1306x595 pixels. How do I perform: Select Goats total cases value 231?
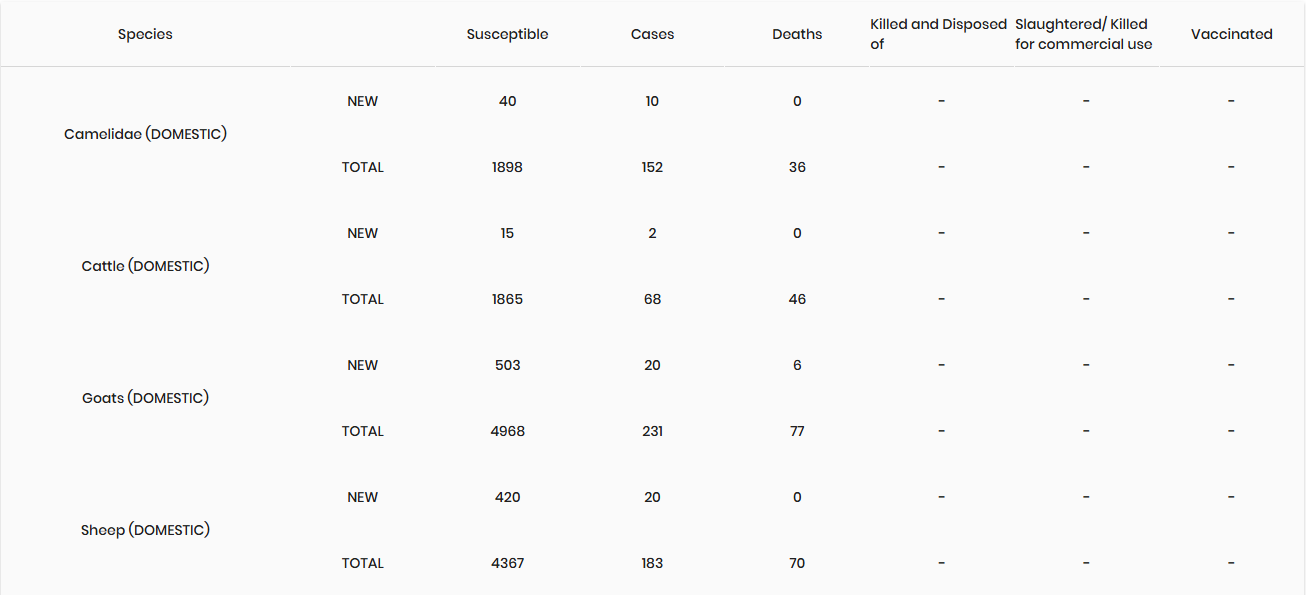[x=652, y=431]
